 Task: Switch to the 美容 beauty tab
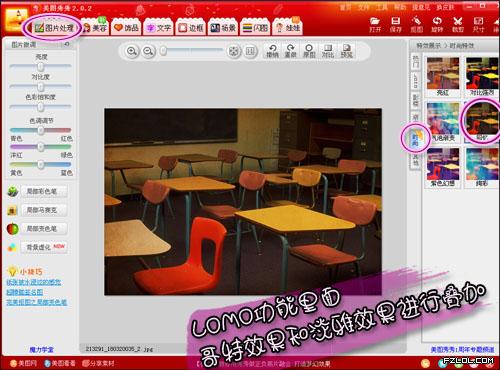click(95, 27)
